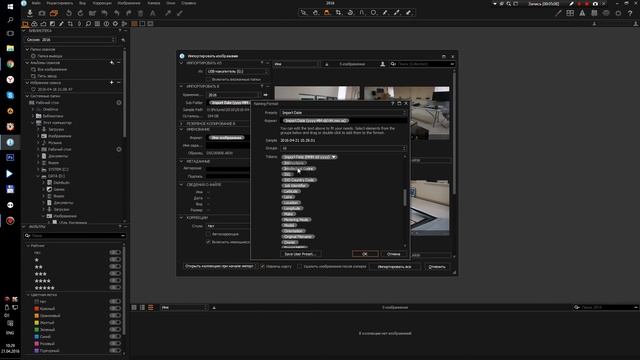The width and height of the screenshot is (640, 360).
Task: Click 'Открыть коллекцию при начале импорта' button
Action: (x=219, y=267)
